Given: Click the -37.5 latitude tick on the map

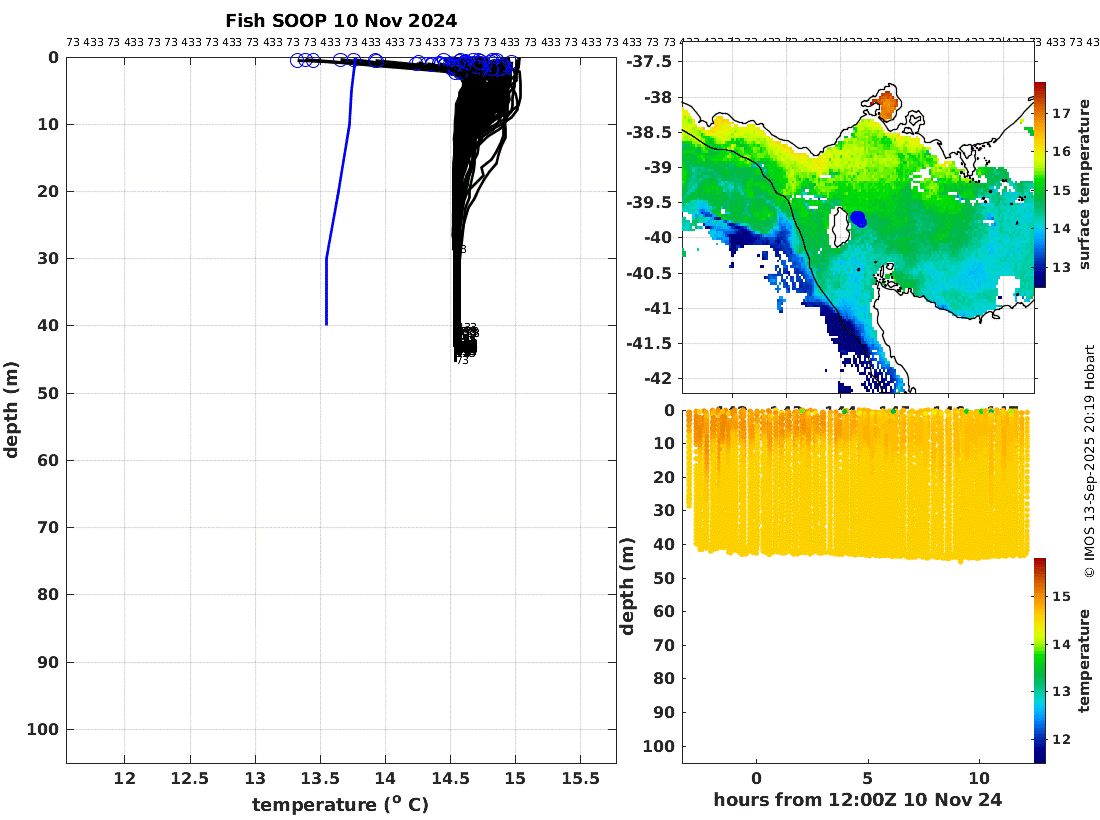Looking at the screenshot, I should point(649,62).
